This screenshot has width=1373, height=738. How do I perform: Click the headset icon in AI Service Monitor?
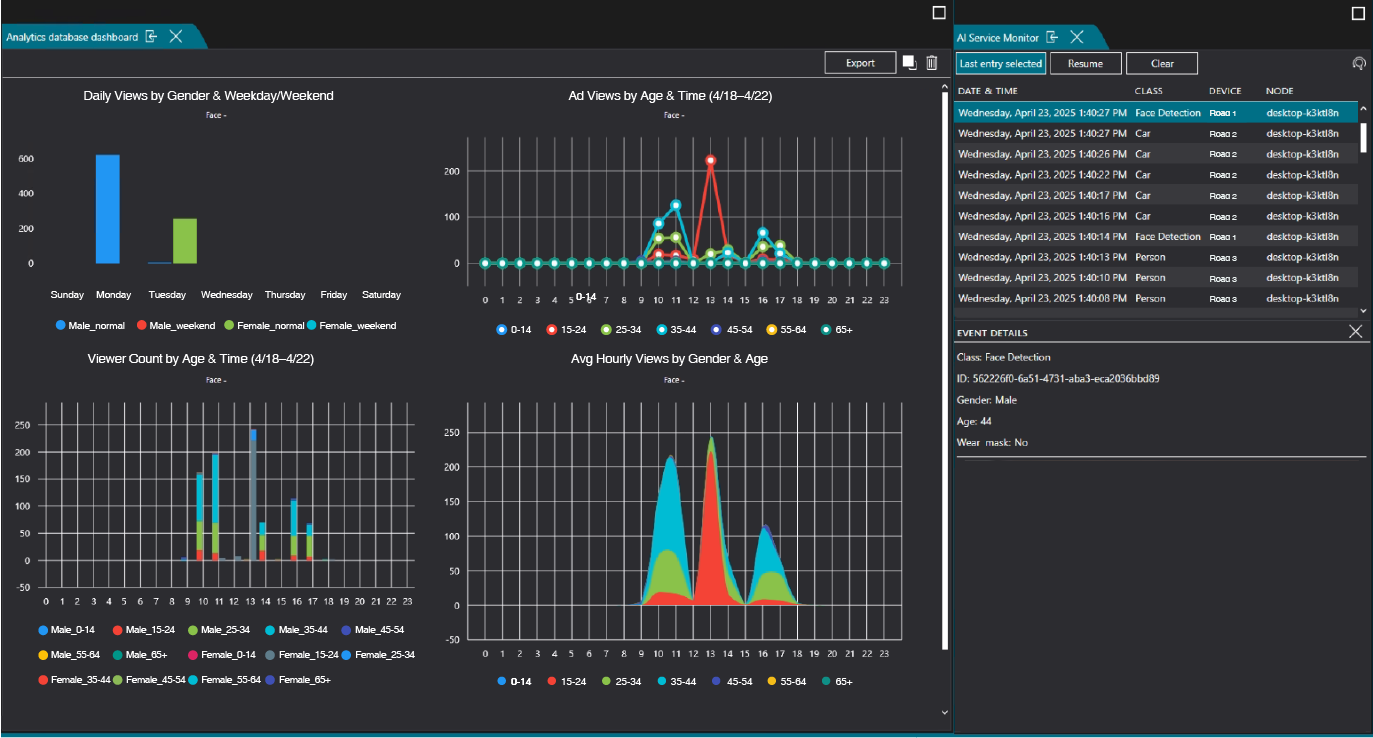1358,63
